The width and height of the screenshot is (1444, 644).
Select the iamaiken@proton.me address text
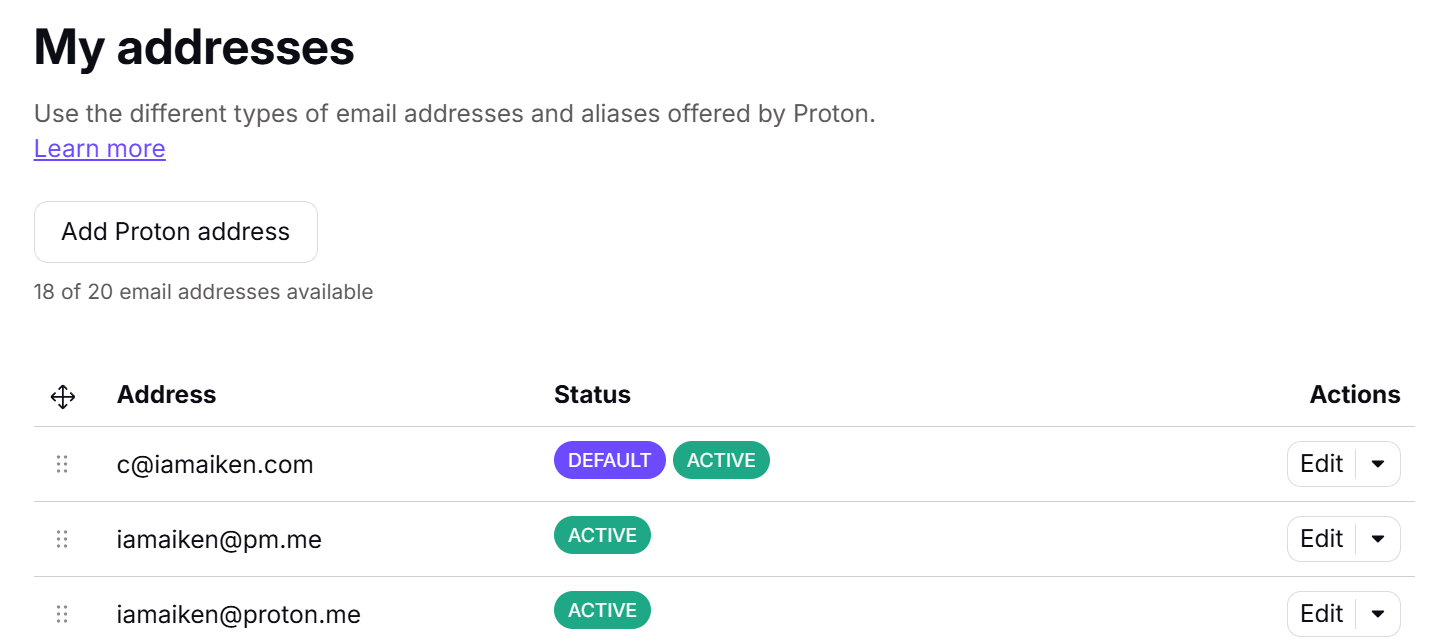[x=238, y=614]
